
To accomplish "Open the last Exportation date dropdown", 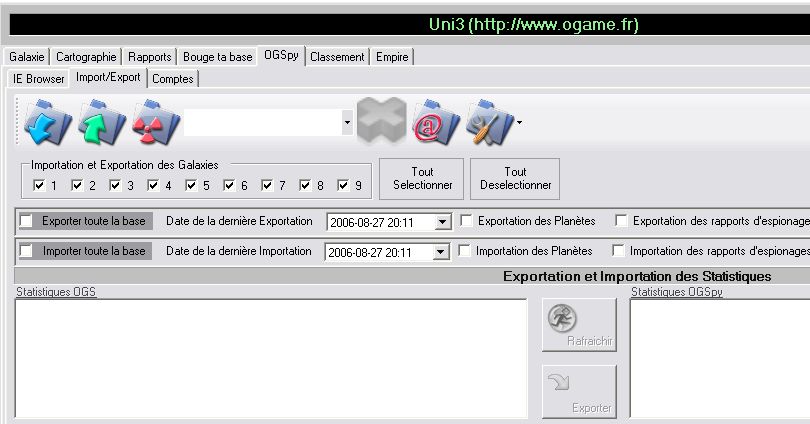I will coord(443,222).
